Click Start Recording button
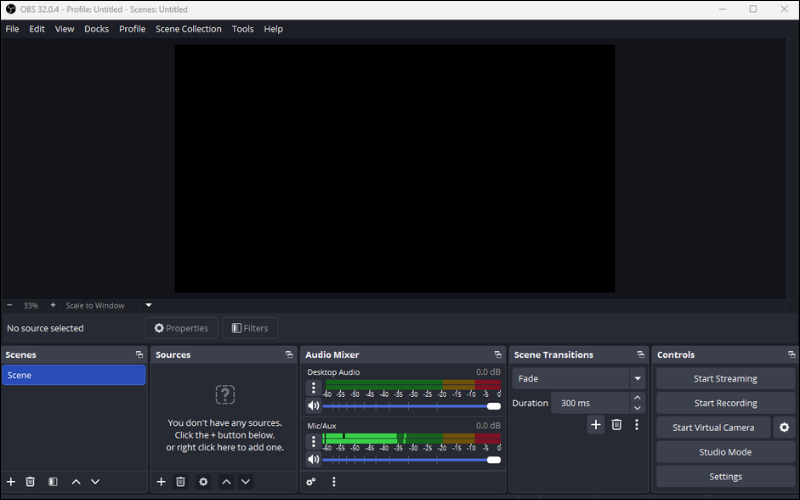800x500 pixels. pos(725,403)
